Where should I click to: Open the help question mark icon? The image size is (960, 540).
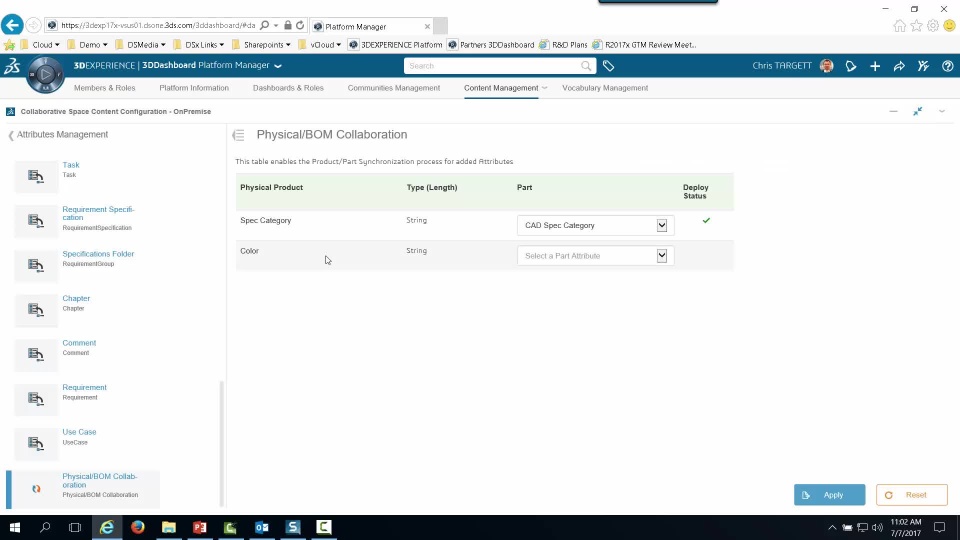947,66
